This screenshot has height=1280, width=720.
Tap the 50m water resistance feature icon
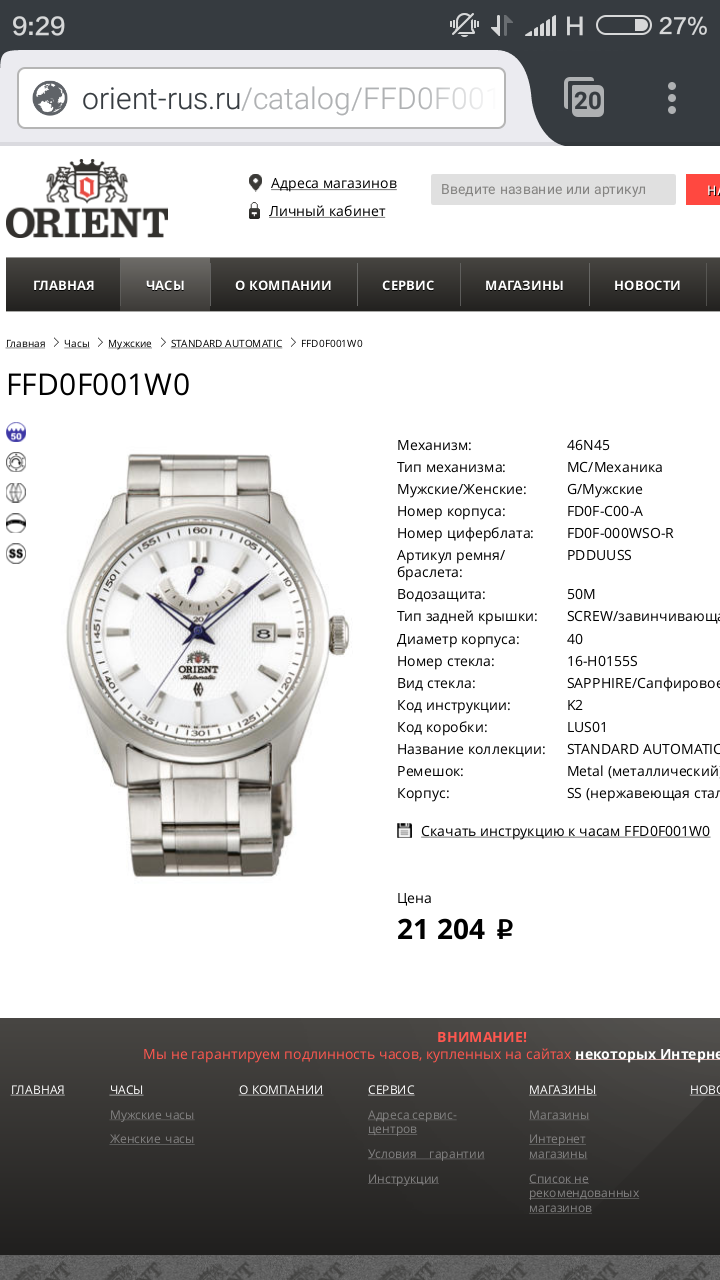pos(16,432)
